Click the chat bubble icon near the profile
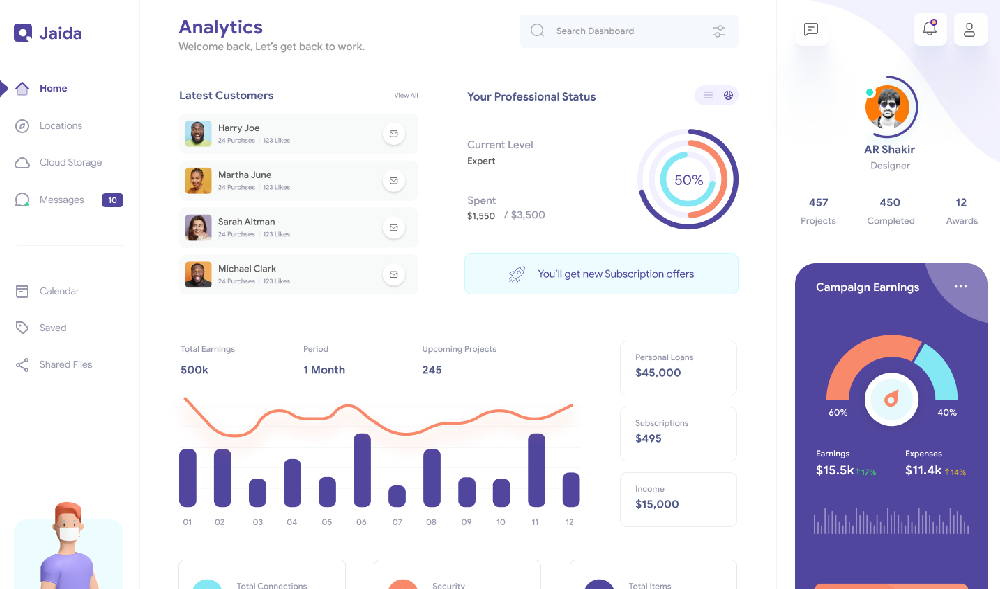 pyautogui.click(x=811, y=29)
